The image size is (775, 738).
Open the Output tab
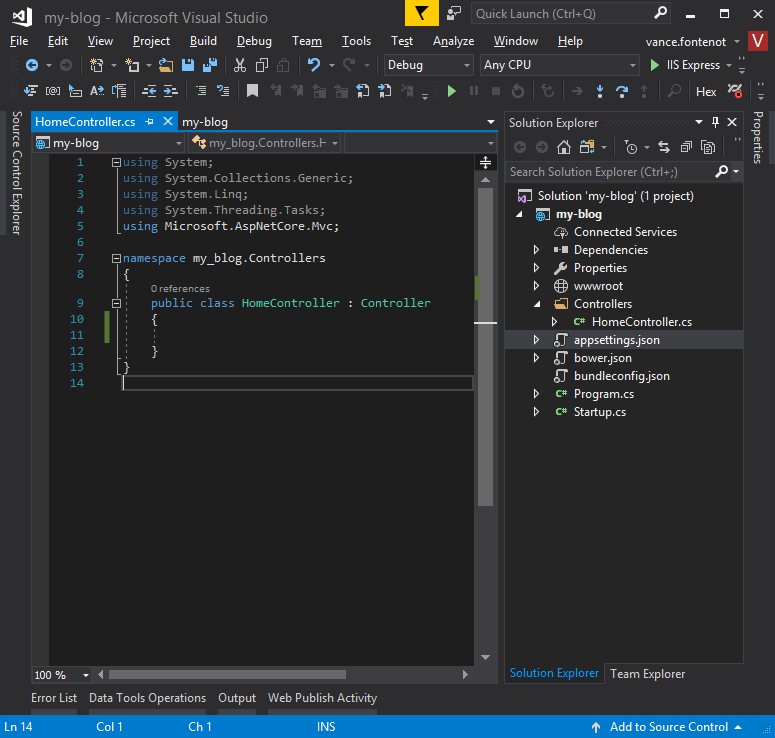point(237,698)
